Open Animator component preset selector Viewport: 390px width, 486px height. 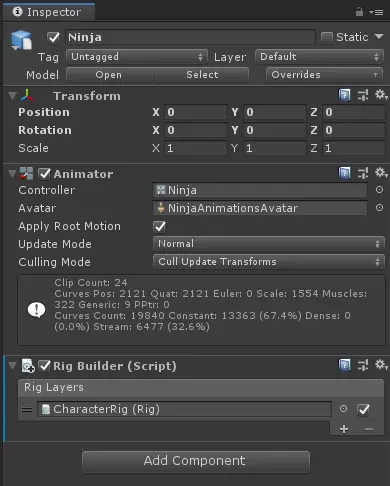[363, 173]
